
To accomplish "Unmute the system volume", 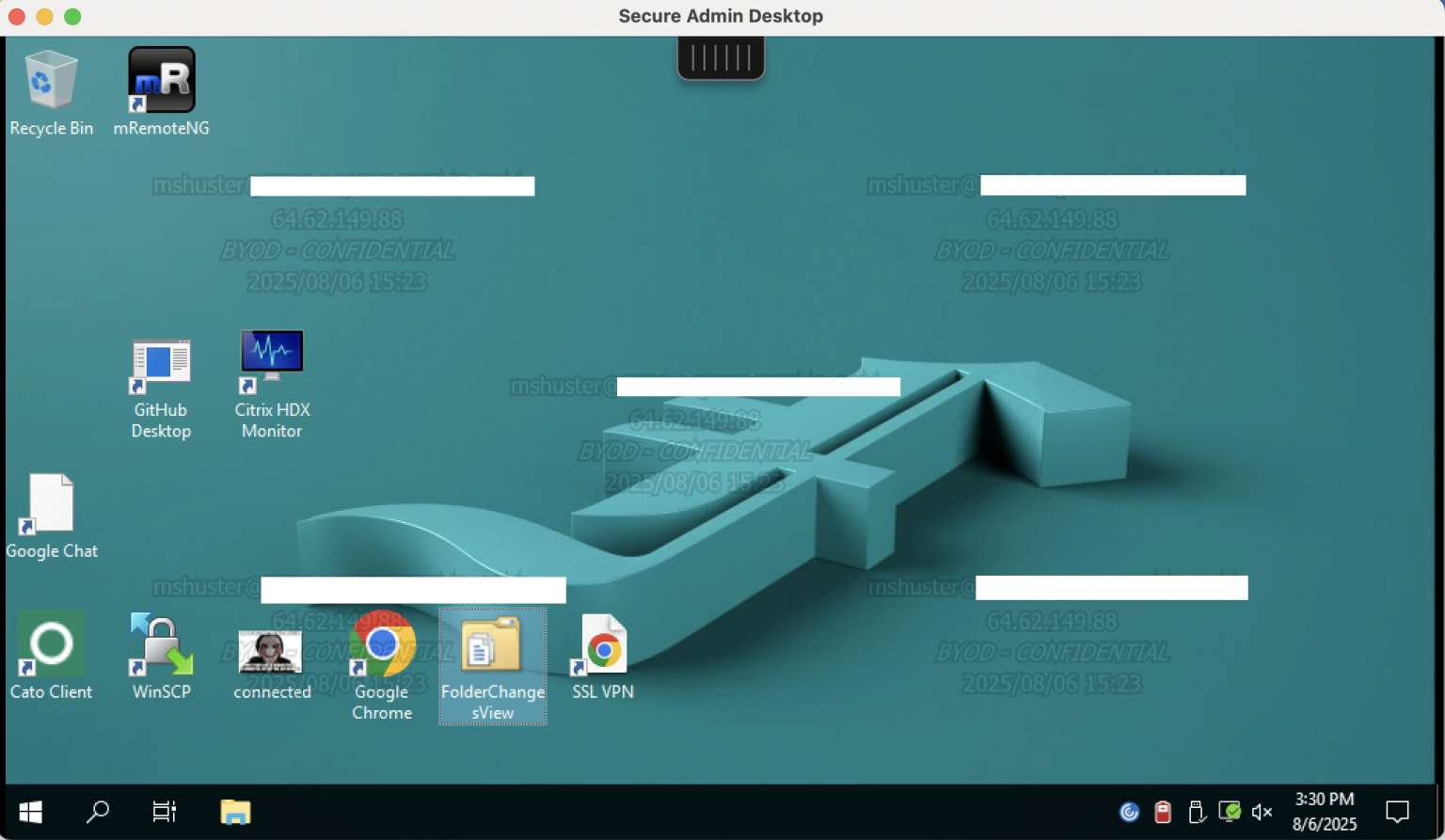I will click(1262, 811).
